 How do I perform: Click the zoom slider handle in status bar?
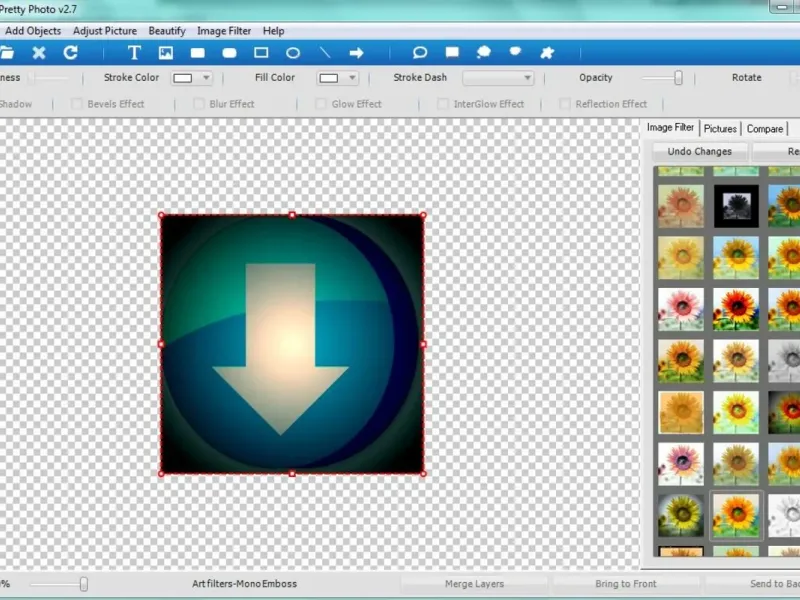84,584
